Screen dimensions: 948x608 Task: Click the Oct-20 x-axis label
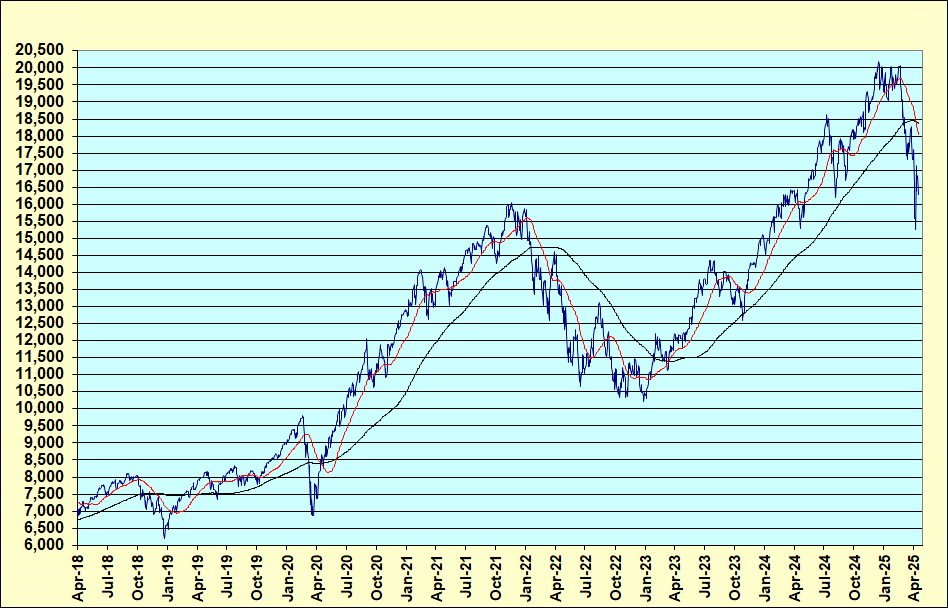(377, 578)
